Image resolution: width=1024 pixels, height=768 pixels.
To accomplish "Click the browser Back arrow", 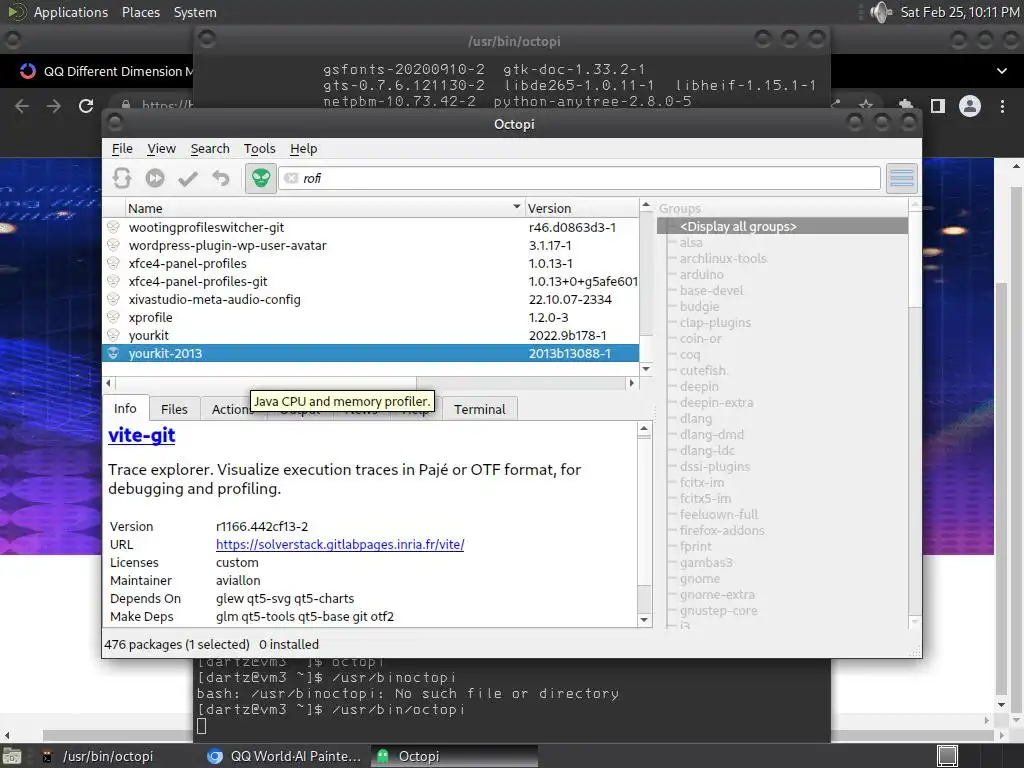I will click(22, 106).
